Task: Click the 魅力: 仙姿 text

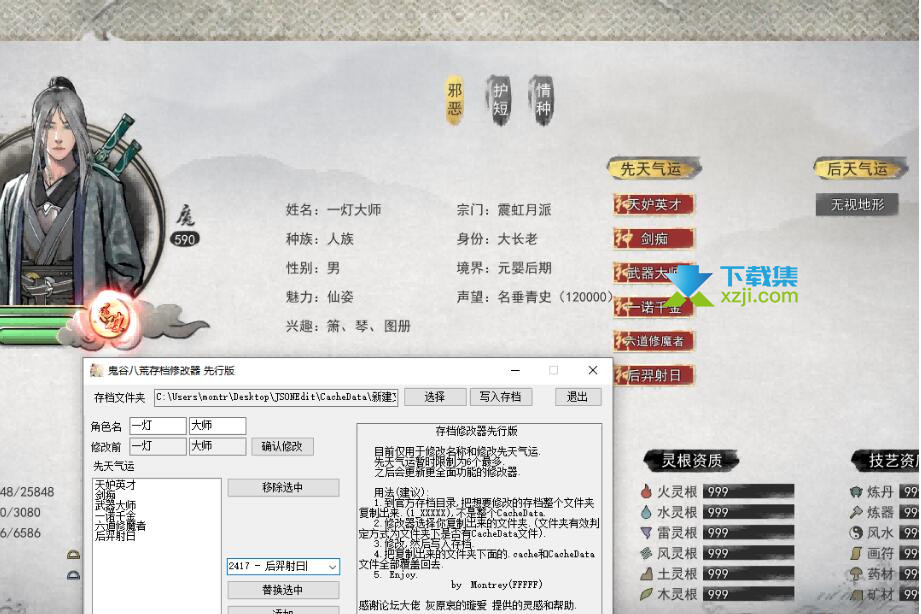Action: point(320,297)
